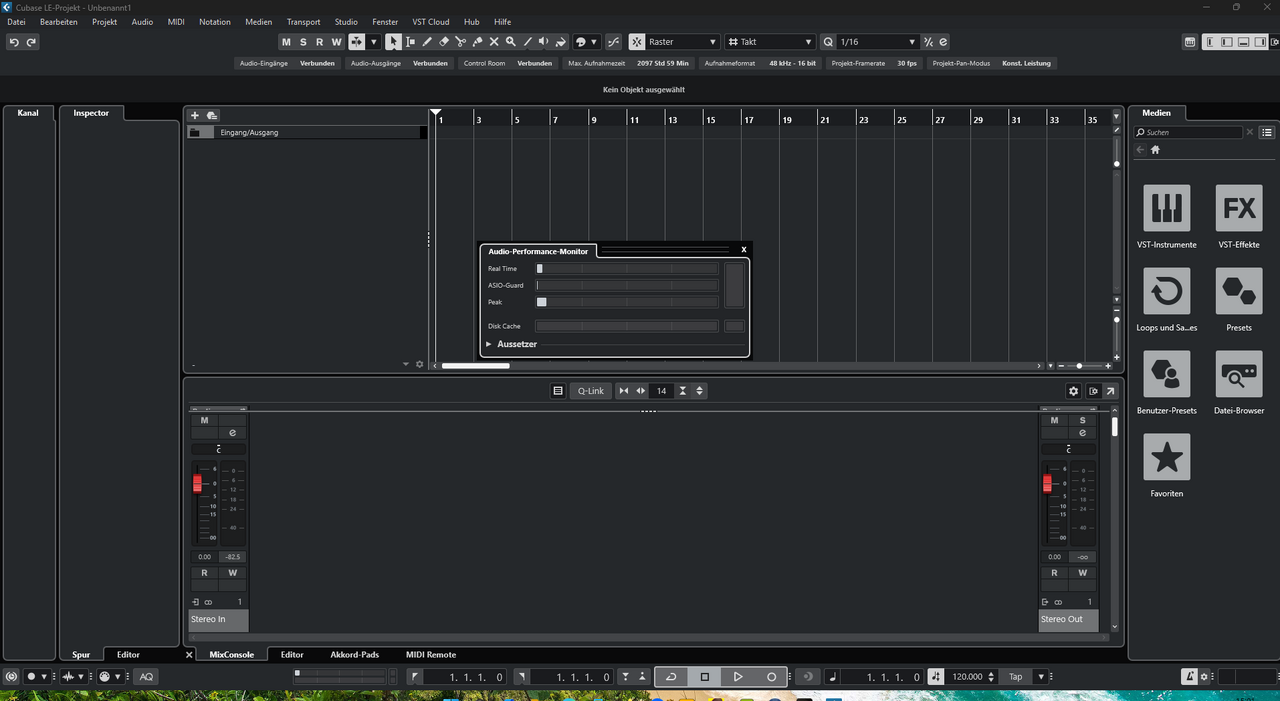Select the Draw pencil tool
1280x701 pixels.
pos(427,42)
